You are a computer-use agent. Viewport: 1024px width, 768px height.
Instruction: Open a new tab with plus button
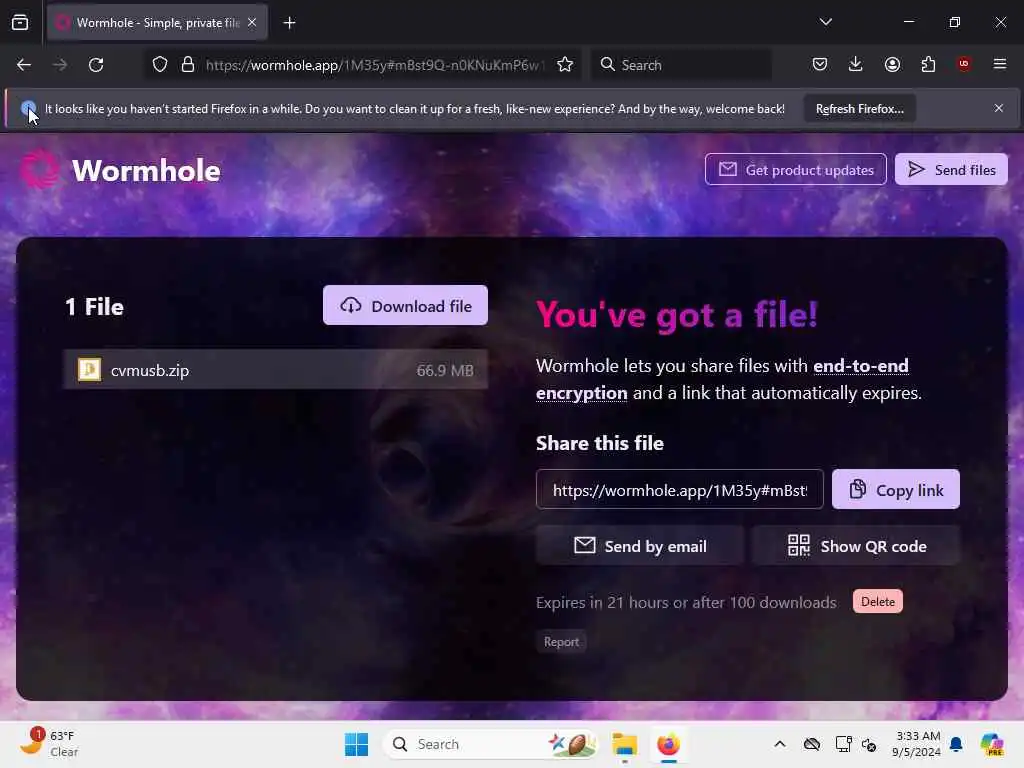click(289, 23)
